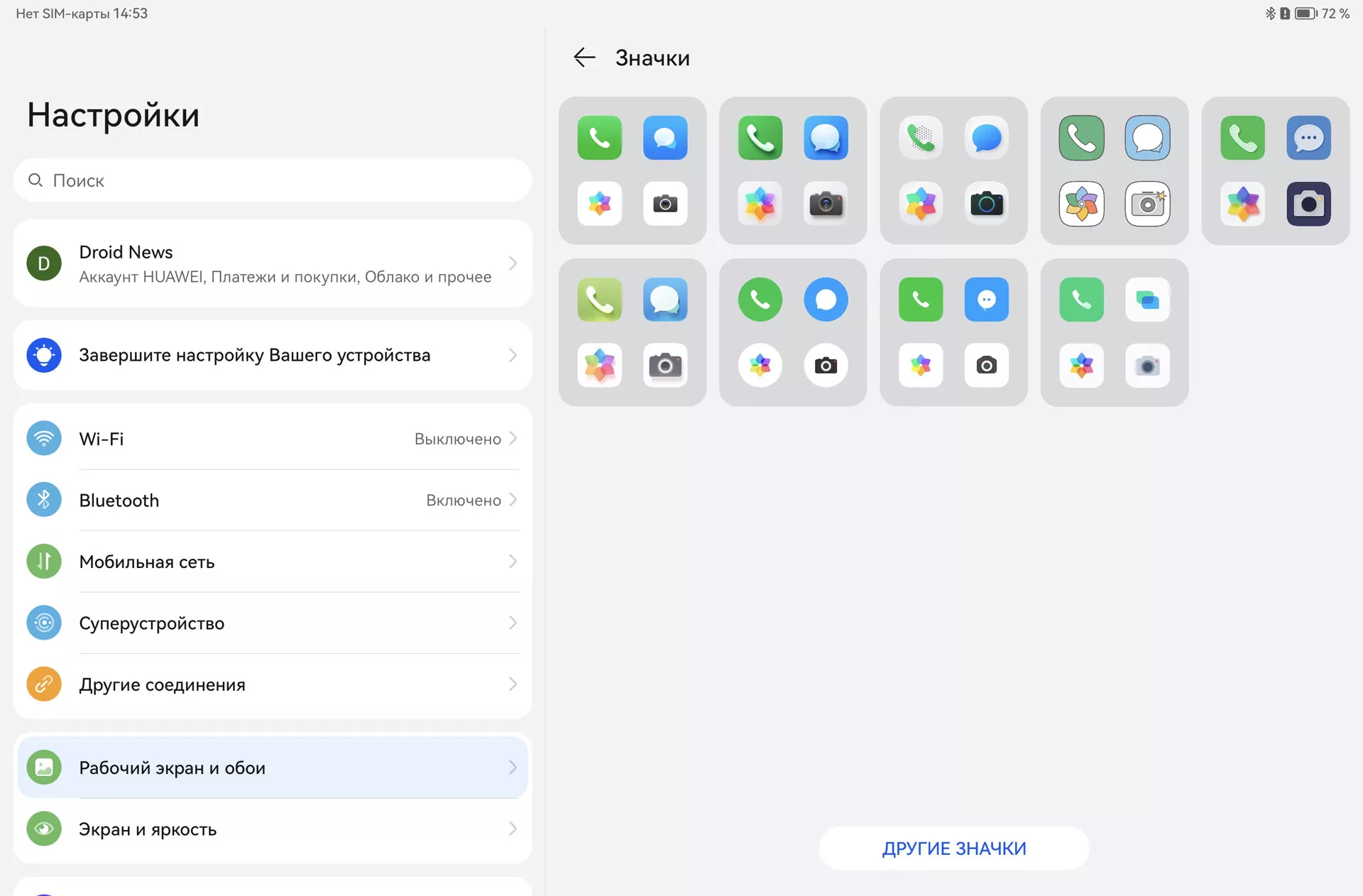
Task: Choose the icon style with black-outlined icons
Action: pyautogui.click(x=1115, y=171)
